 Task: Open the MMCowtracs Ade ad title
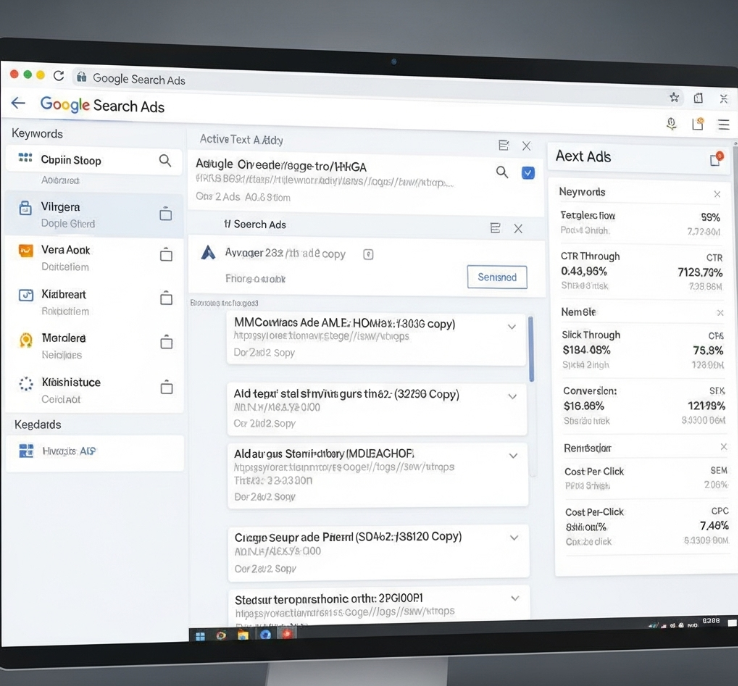345,323
